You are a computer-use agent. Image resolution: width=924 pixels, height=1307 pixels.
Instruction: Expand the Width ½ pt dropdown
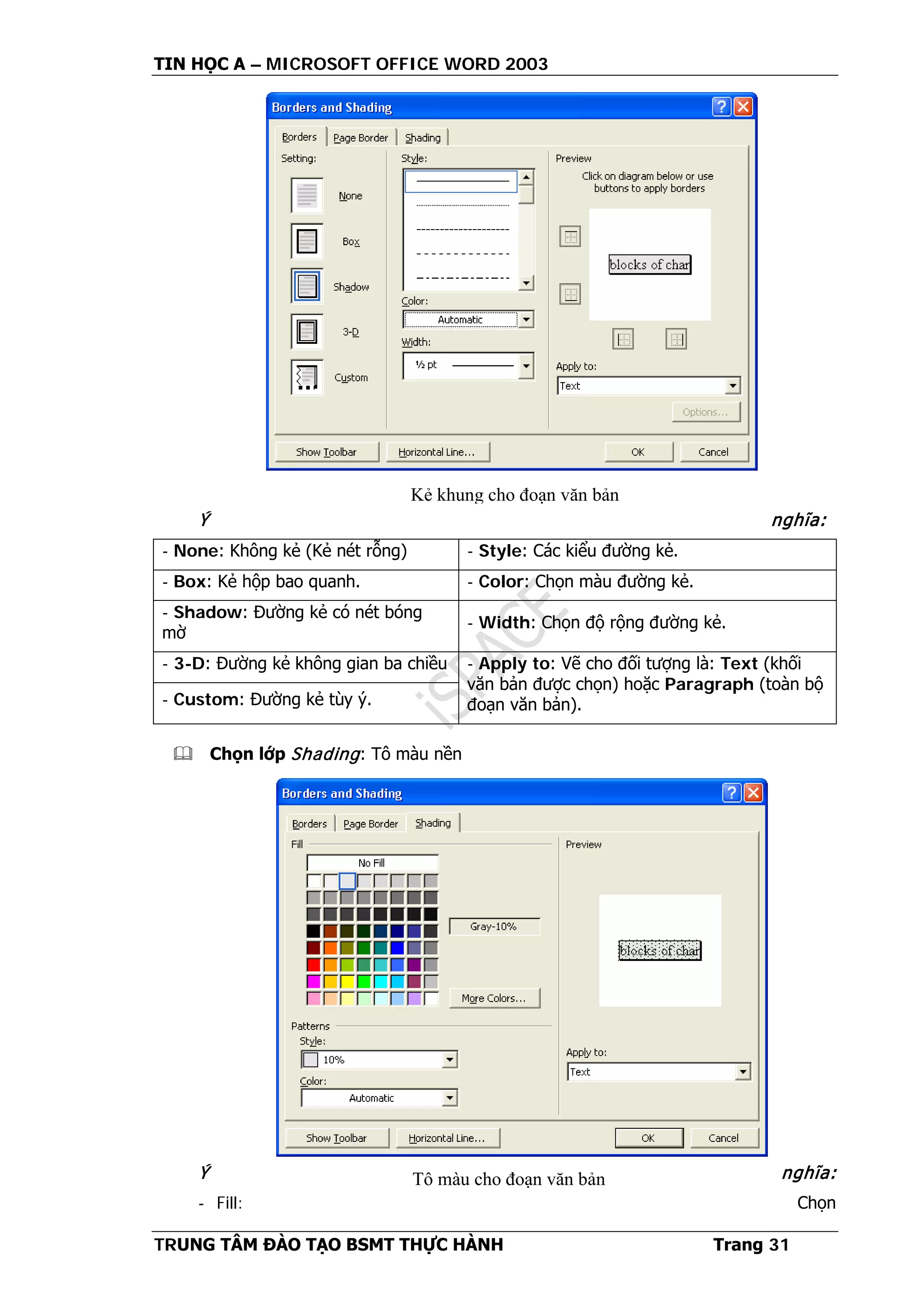click(526, 365)
